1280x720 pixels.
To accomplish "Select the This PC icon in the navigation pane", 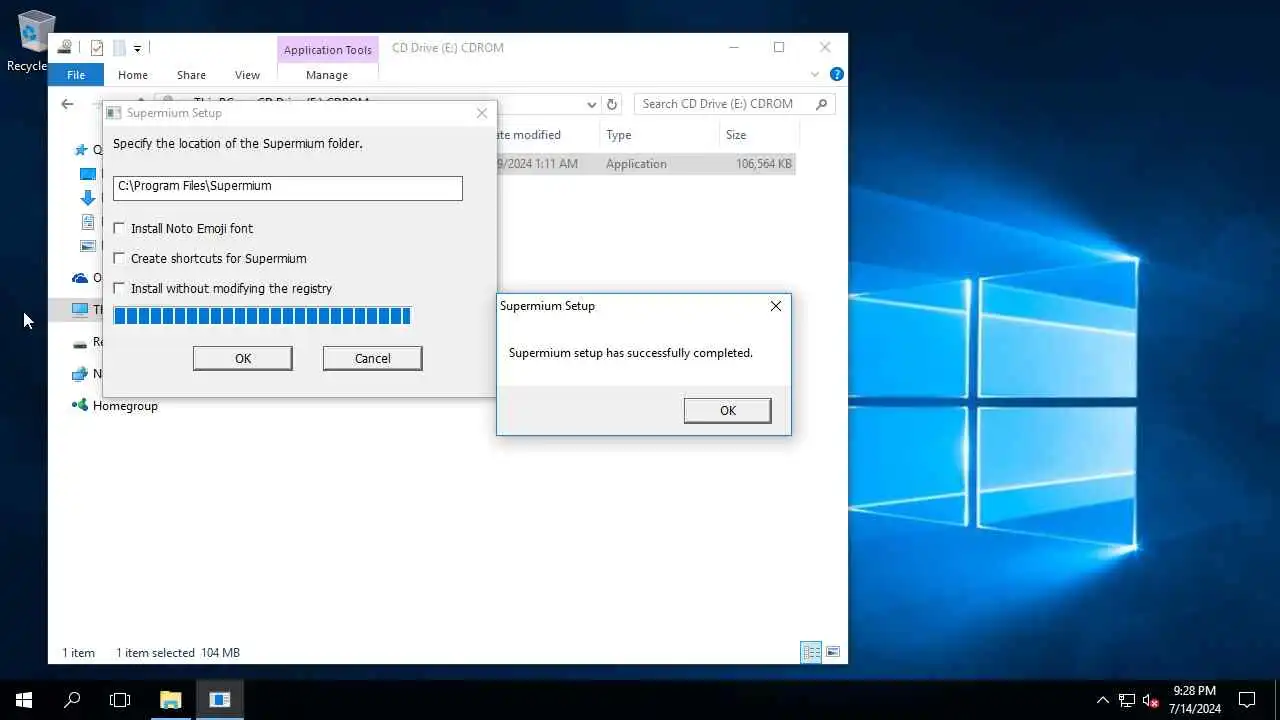I will (x=80, y=310).
